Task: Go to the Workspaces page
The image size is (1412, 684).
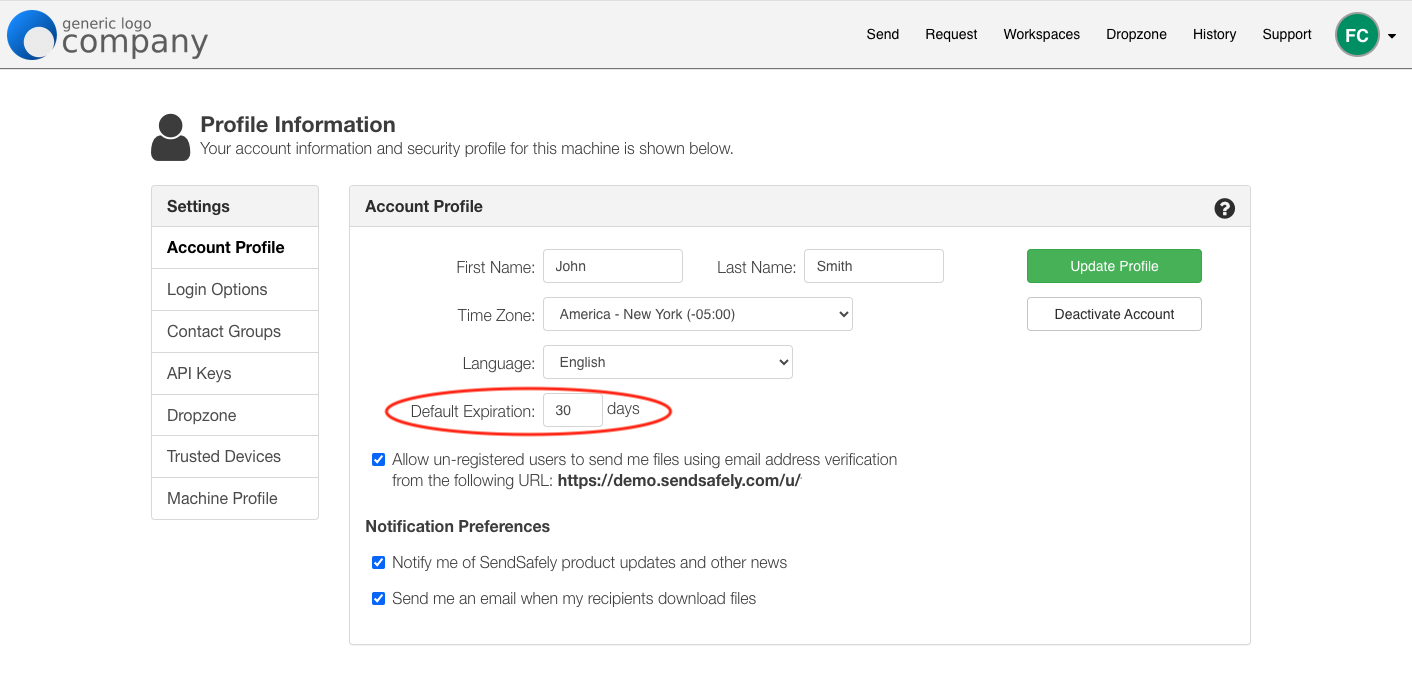Action: click(x=1041, y=34)
